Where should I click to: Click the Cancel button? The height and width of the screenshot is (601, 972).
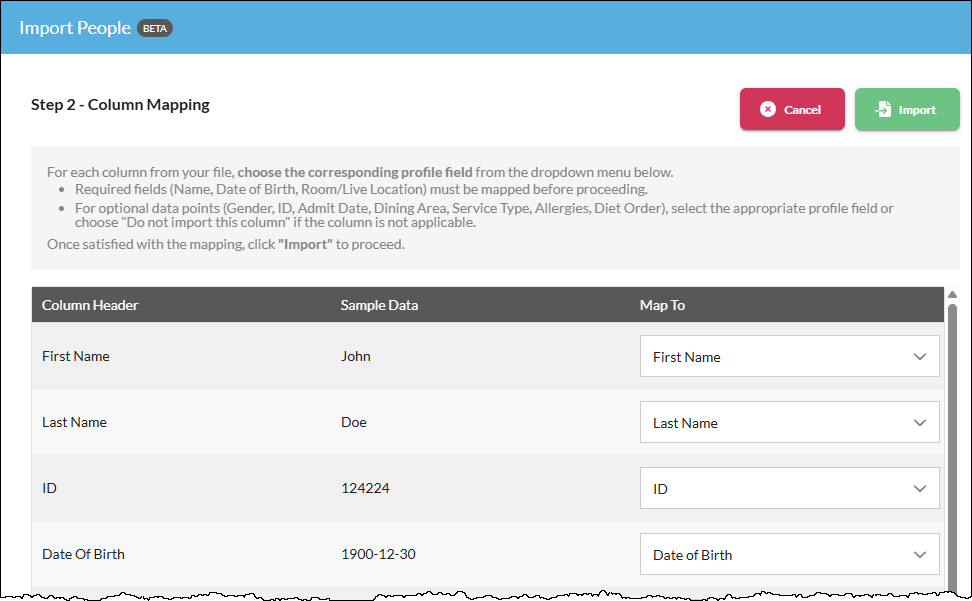(792, 109)
